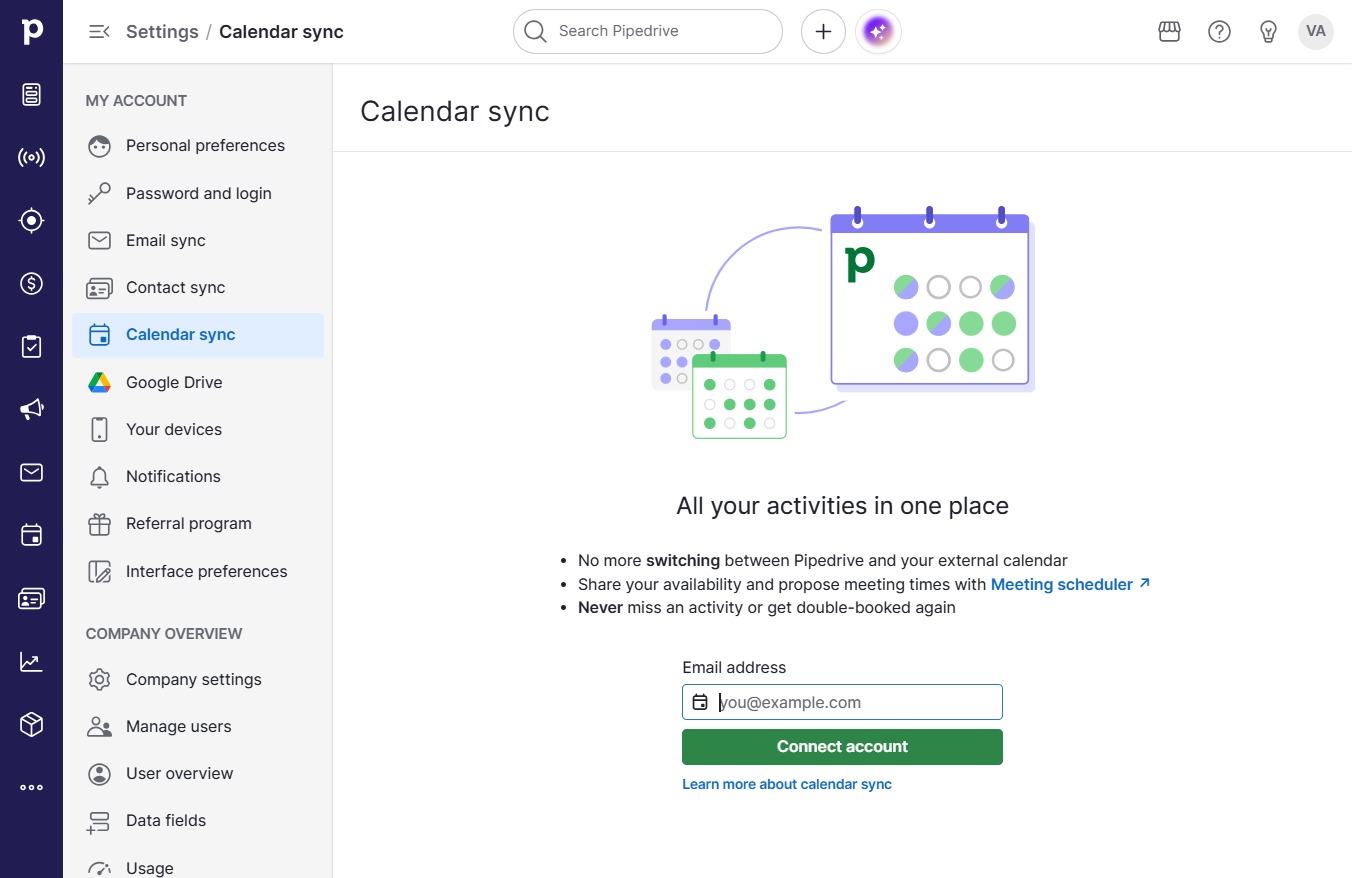The height and width of the screenshot is (878, 1352).
Task: Click the Pipedrive logo in the navigation rail
Action: 32,31
